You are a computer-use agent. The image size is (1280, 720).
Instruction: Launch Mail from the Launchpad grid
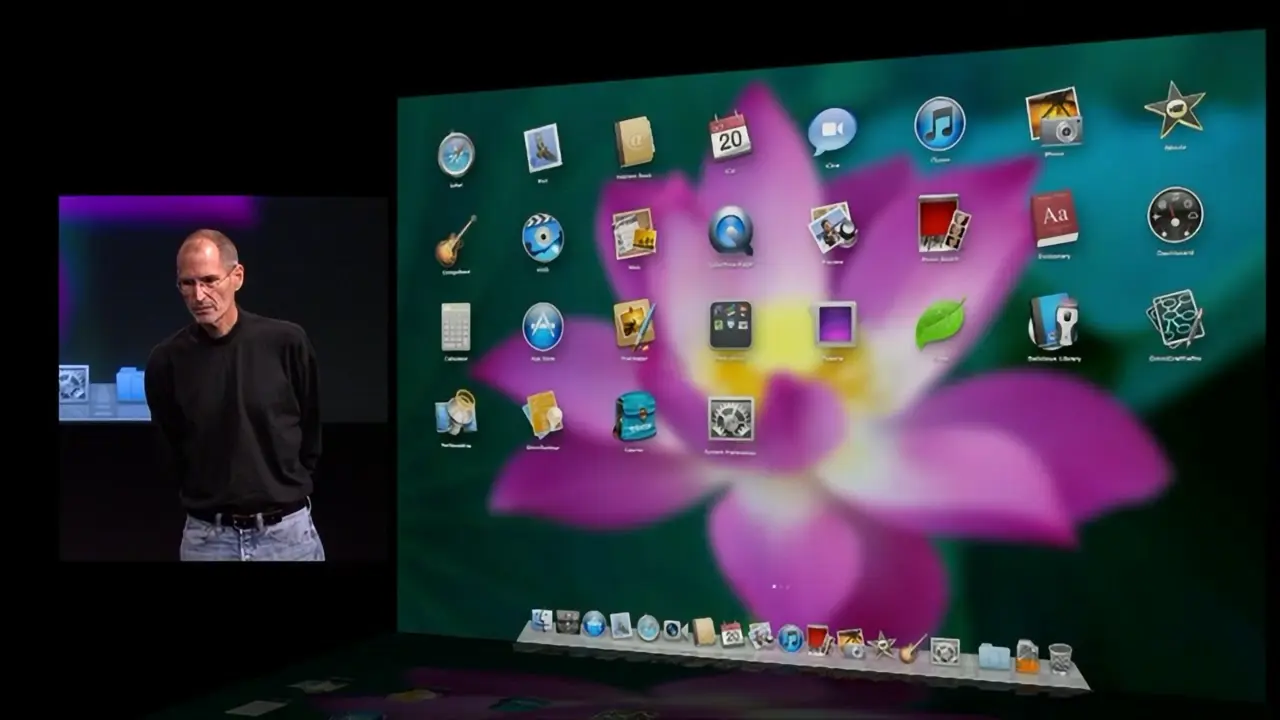pos(542,148)
